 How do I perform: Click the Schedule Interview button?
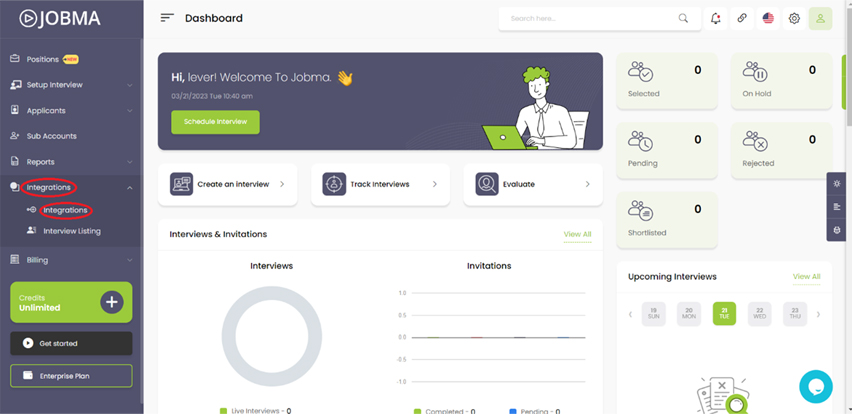(215, 122)
